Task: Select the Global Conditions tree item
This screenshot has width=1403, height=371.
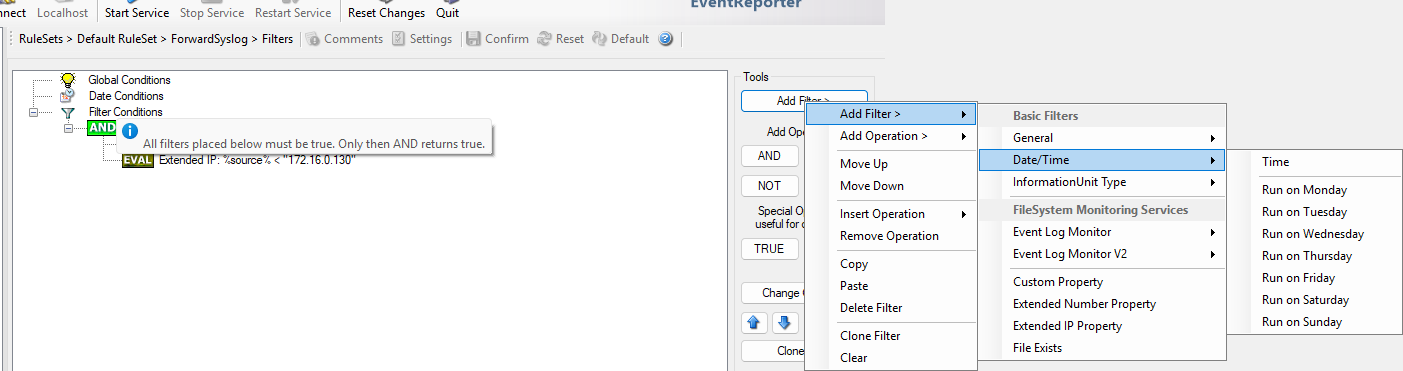Action: click(x=129, y=80)
